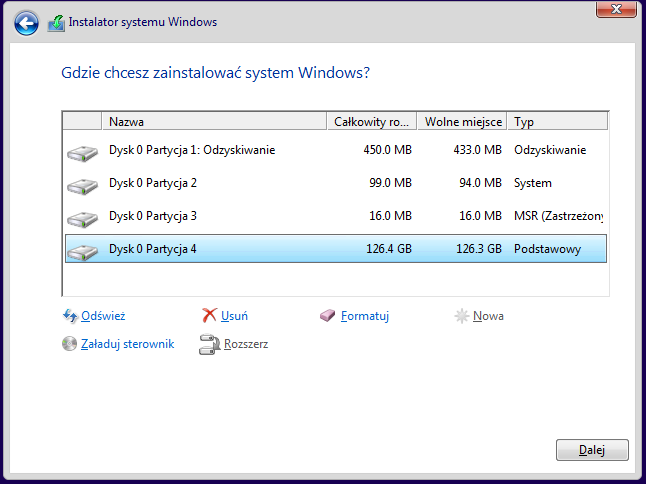Click the 126.3 GB free space cell
646x484 pixels.
(479, 249)
